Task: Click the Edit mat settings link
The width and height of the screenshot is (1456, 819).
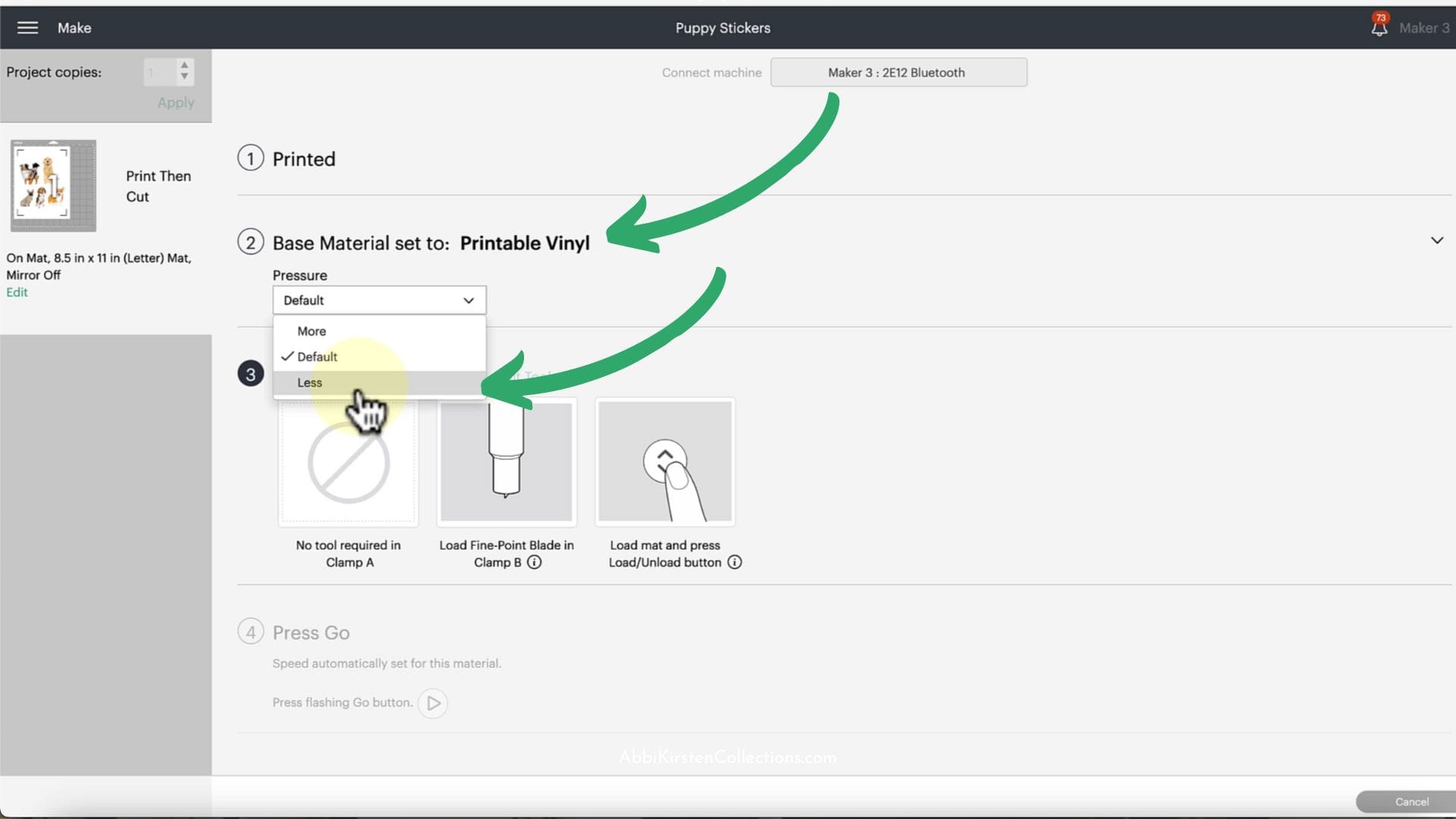Action: [17, 292]
